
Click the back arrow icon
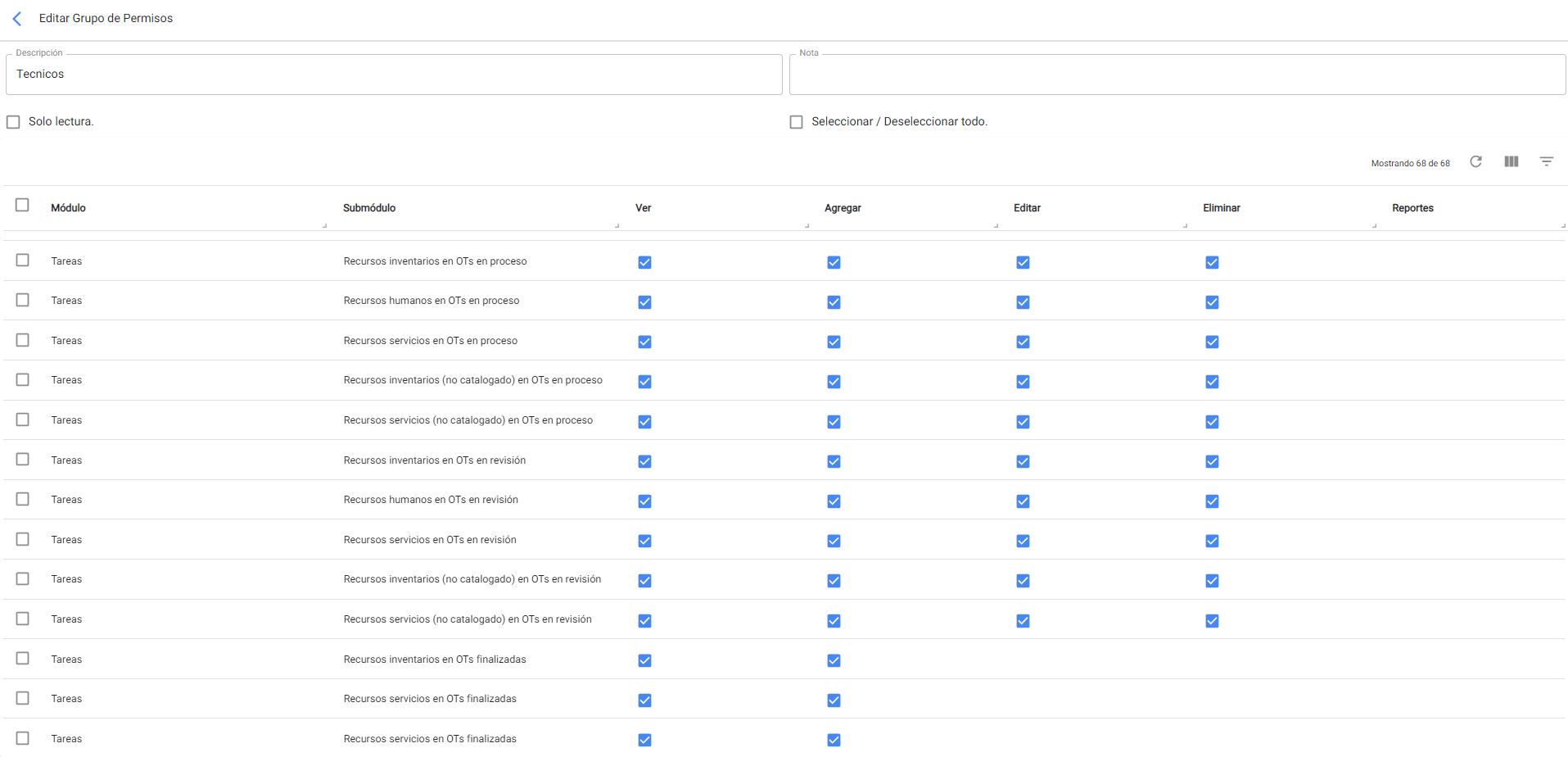pos(17,19)
